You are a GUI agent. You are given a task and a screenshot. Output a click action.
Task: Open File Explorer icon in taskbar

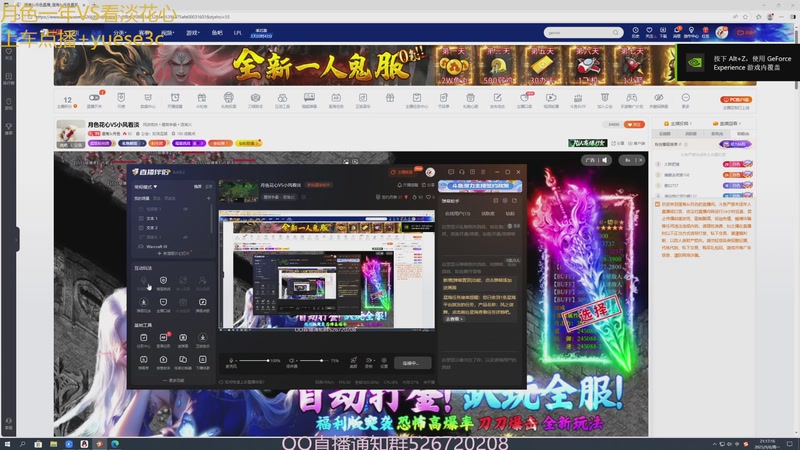coord(53,444)
